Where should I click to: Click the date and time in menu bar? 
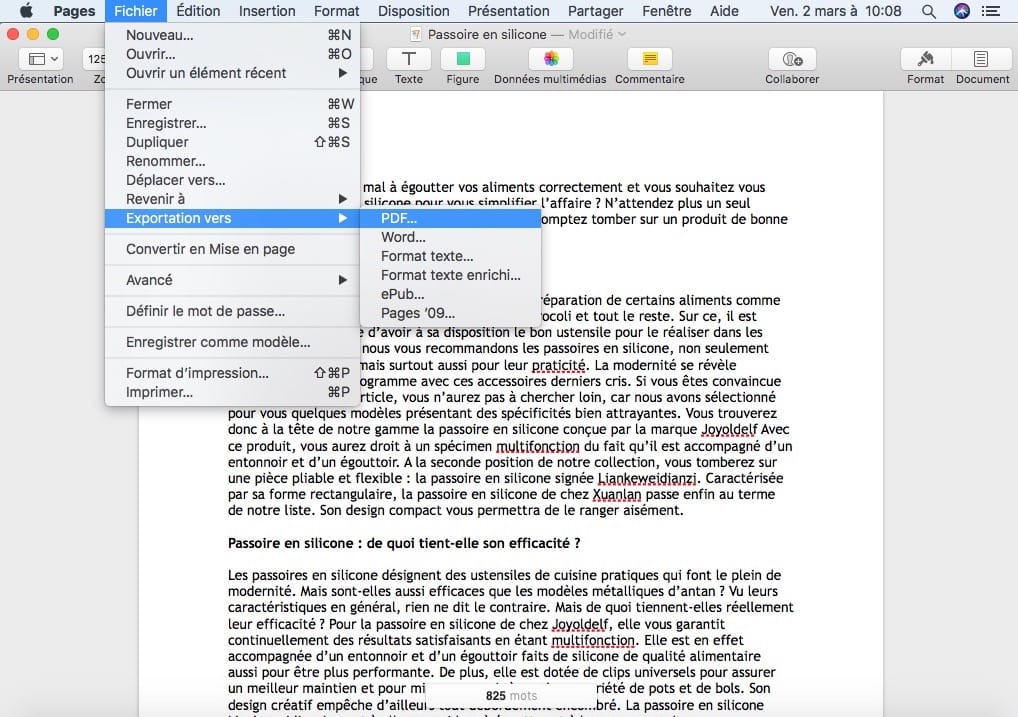point(836,11)
